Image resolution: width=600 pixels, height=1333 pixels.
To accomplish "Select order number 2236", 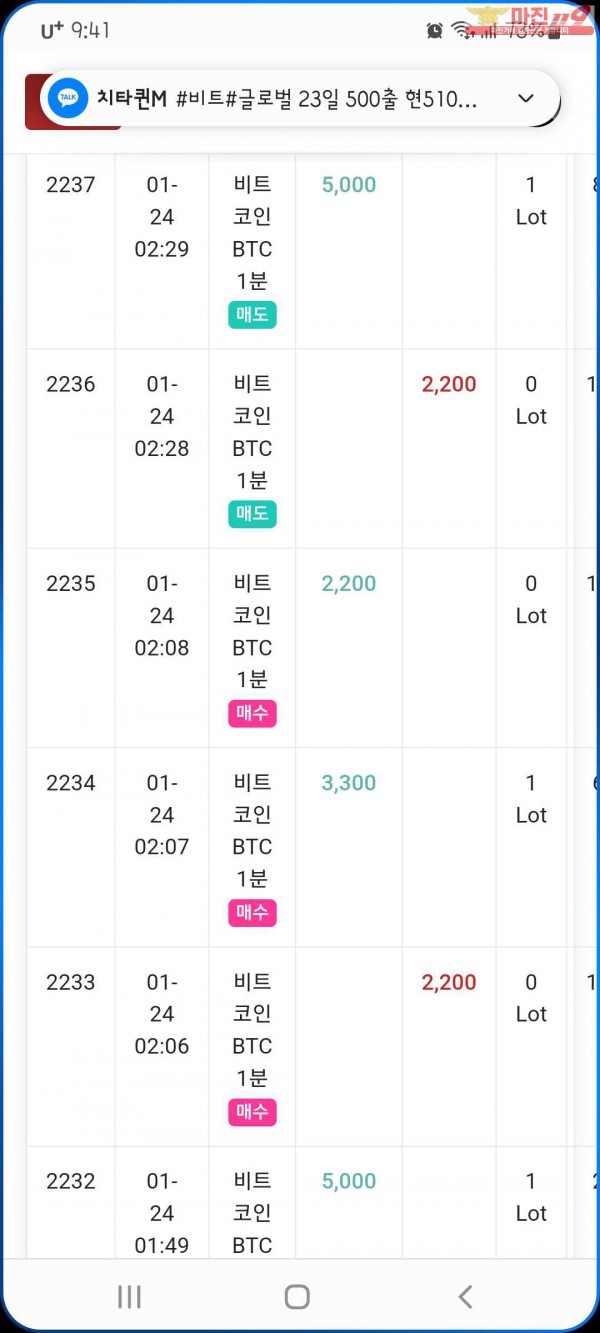I will tap(71, 384).
